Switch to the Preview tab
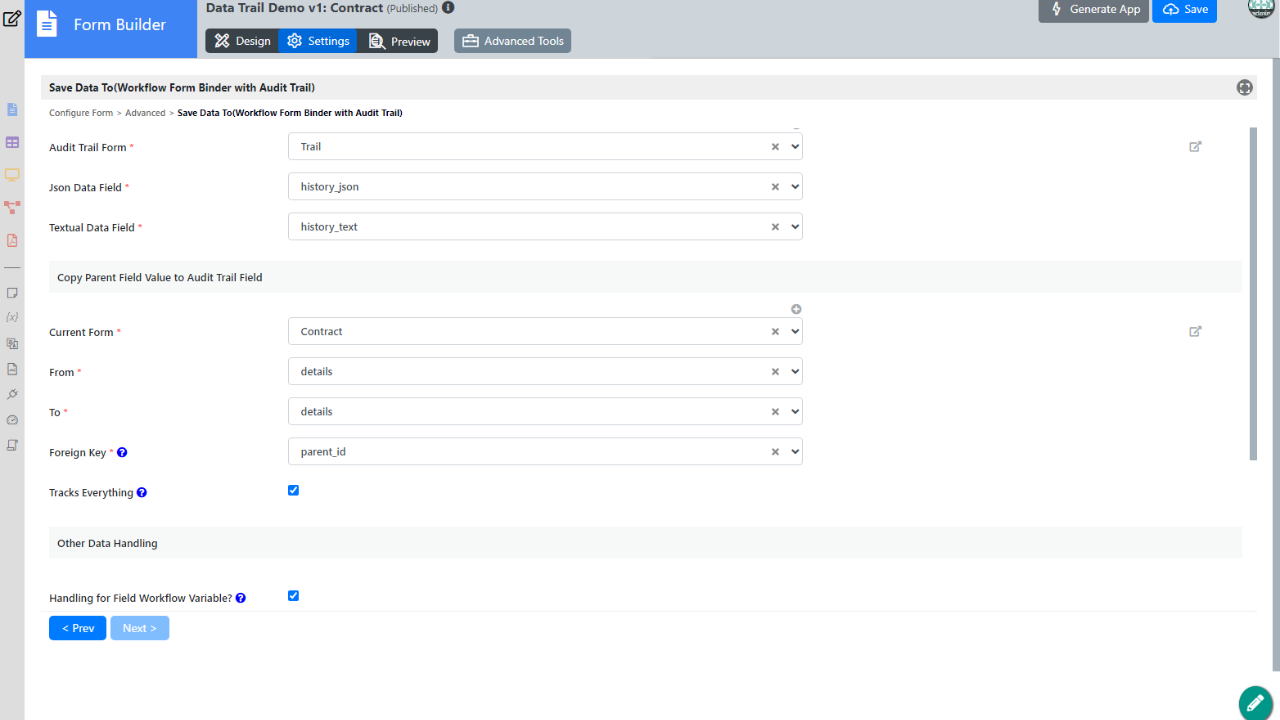This screenshot has width=1280, height=720. (x=399, y=41)
